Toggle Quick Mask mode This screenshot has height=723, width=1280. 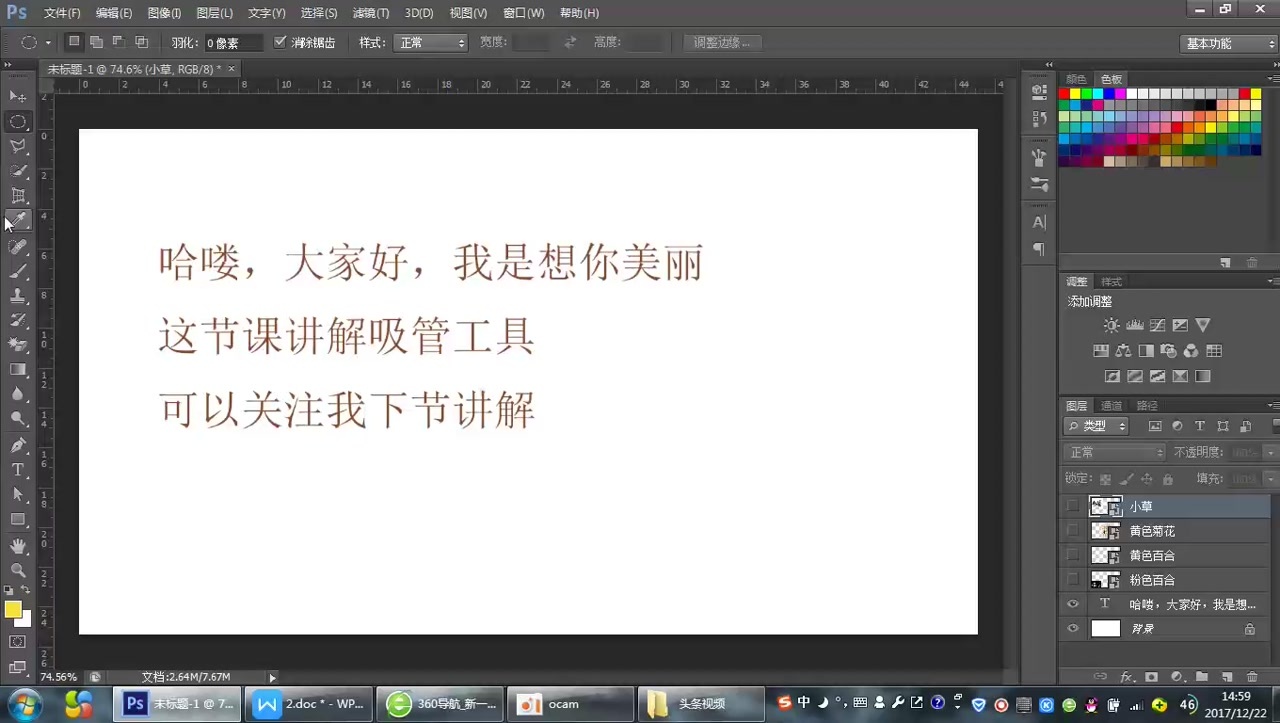18,641
